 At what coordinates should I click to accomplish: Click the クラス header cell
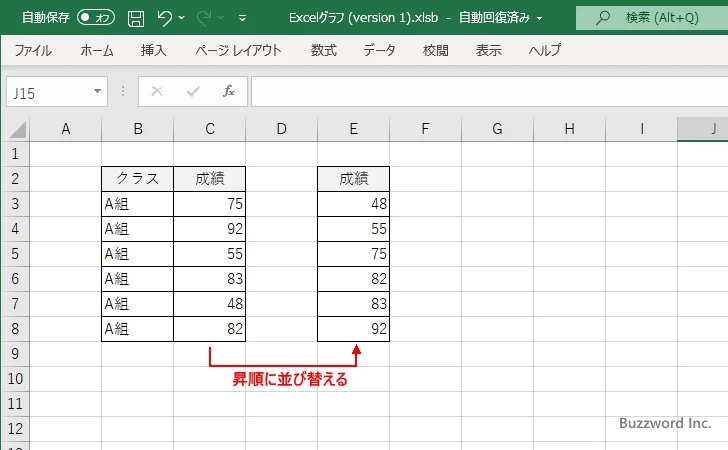pyautogui.click(x=137, y=179)
